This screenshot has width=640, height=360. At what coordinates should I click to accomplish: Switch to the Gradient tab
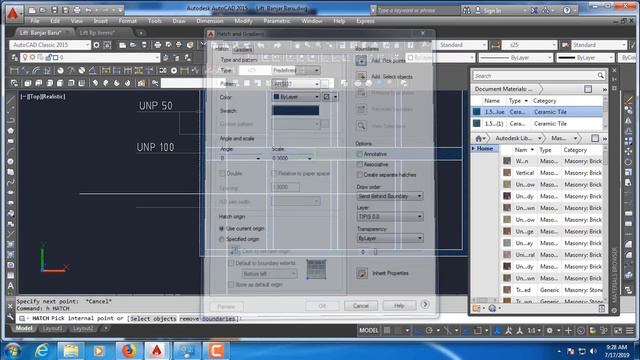point(243,50)
